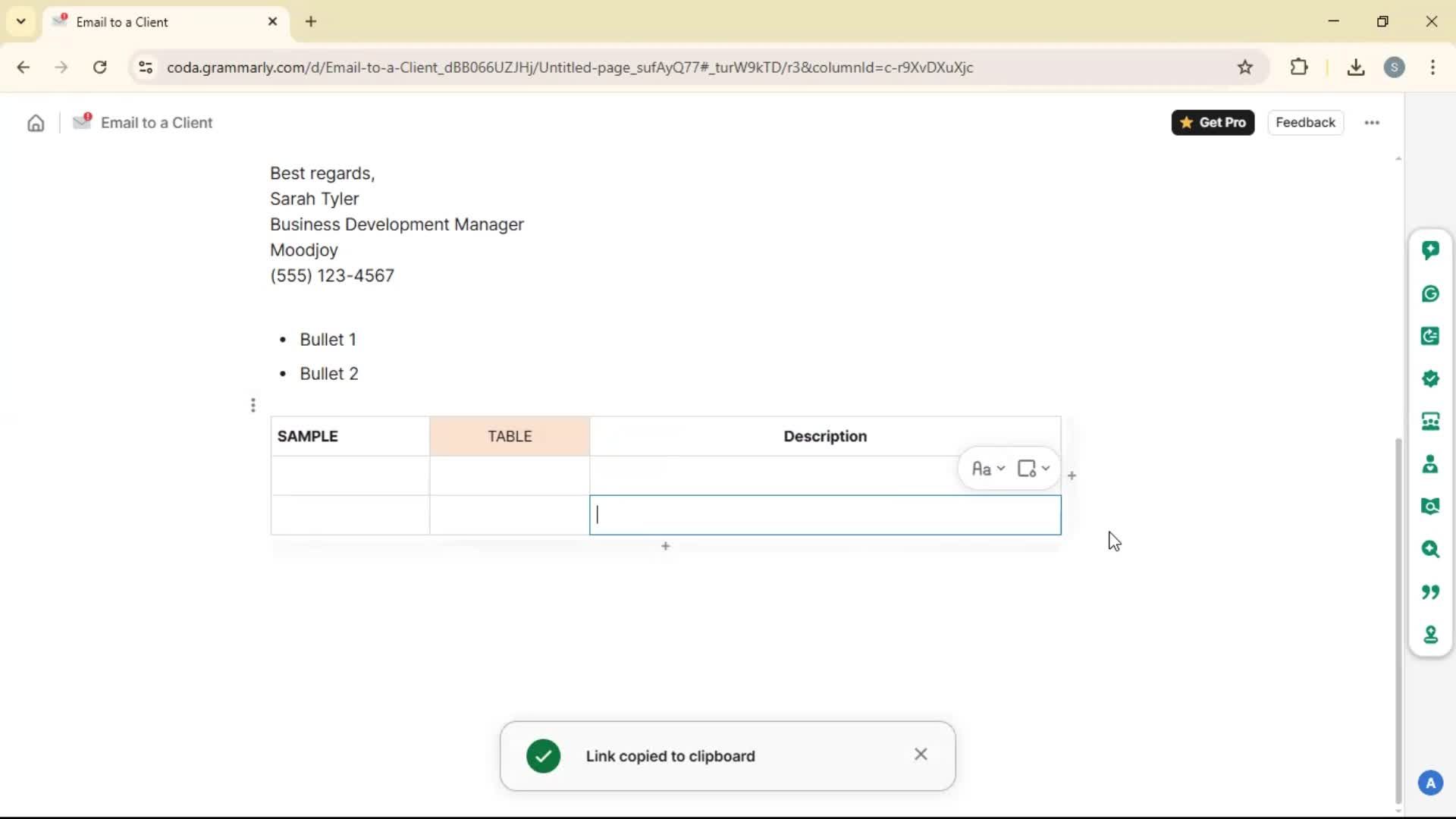Expand the cell style dropdown
Image resolution: width=1456 pixels, height=819 pixels.
(x=1034, y=469)
